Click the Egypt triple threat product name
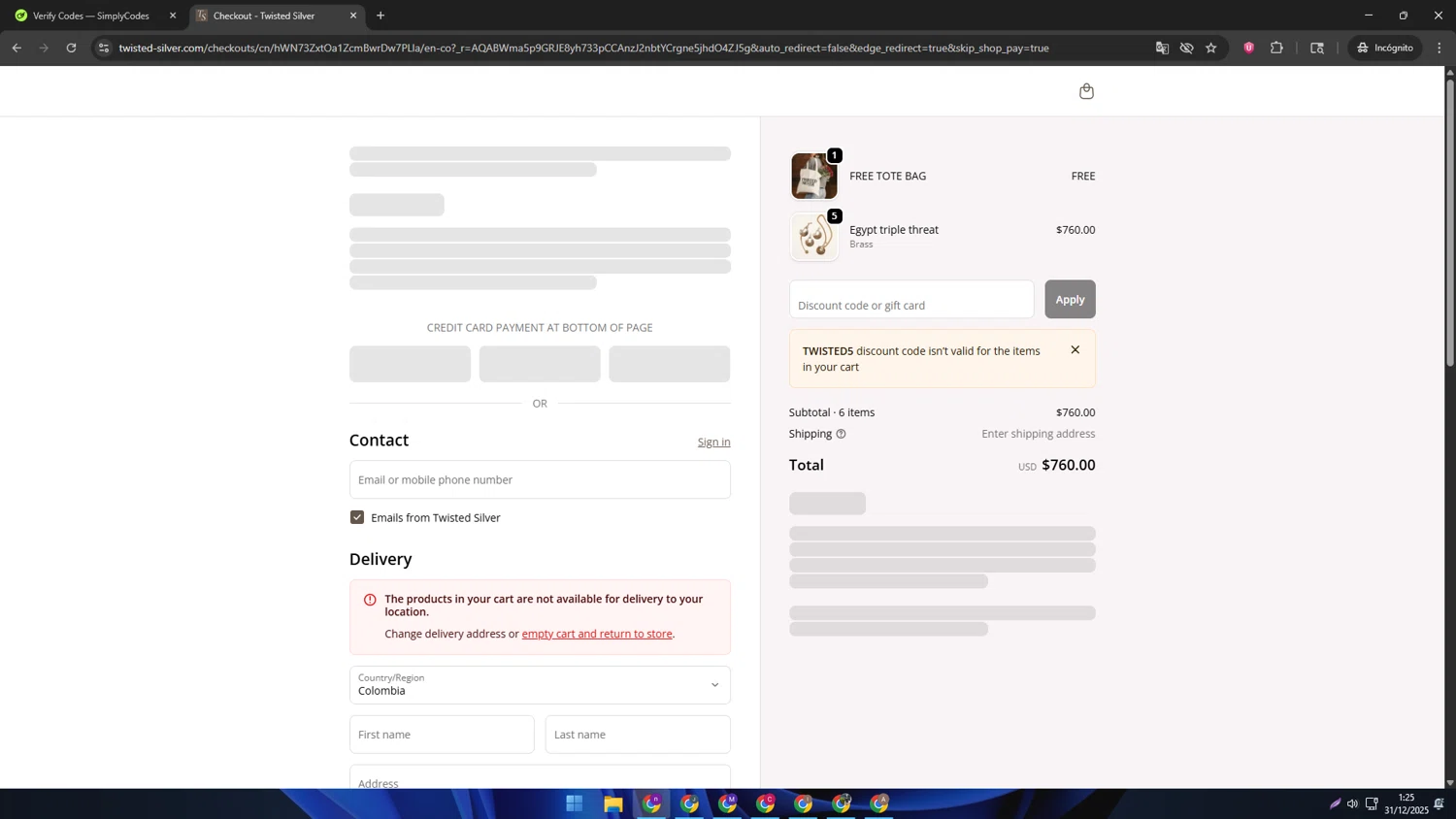This screenshot has width=1456, height=819. pos(894,230)
